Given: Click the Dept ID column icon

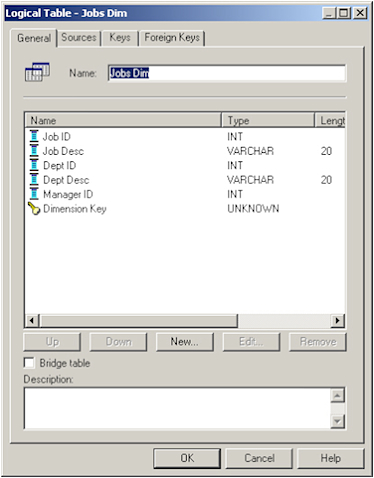Looking at the screenshot, I should (34, 165).
